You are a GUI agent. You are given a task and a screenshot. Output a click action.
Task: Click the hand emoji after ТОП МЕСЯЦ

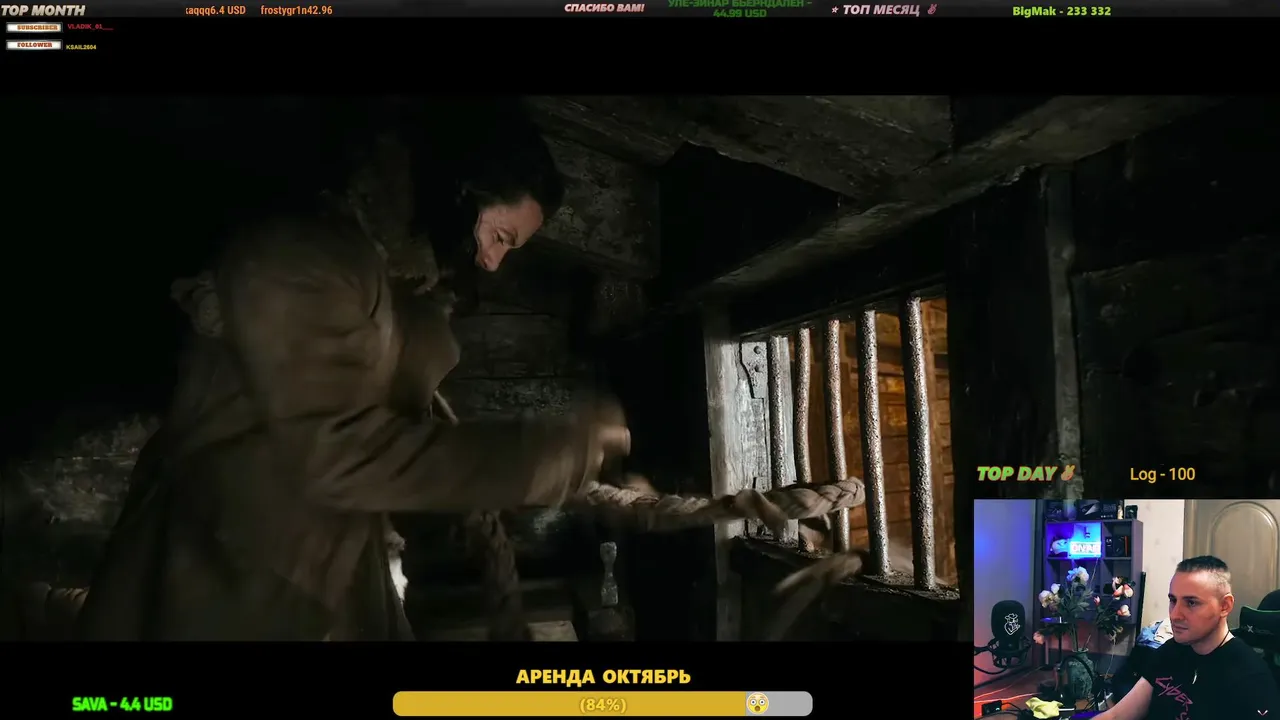point(932,9)
